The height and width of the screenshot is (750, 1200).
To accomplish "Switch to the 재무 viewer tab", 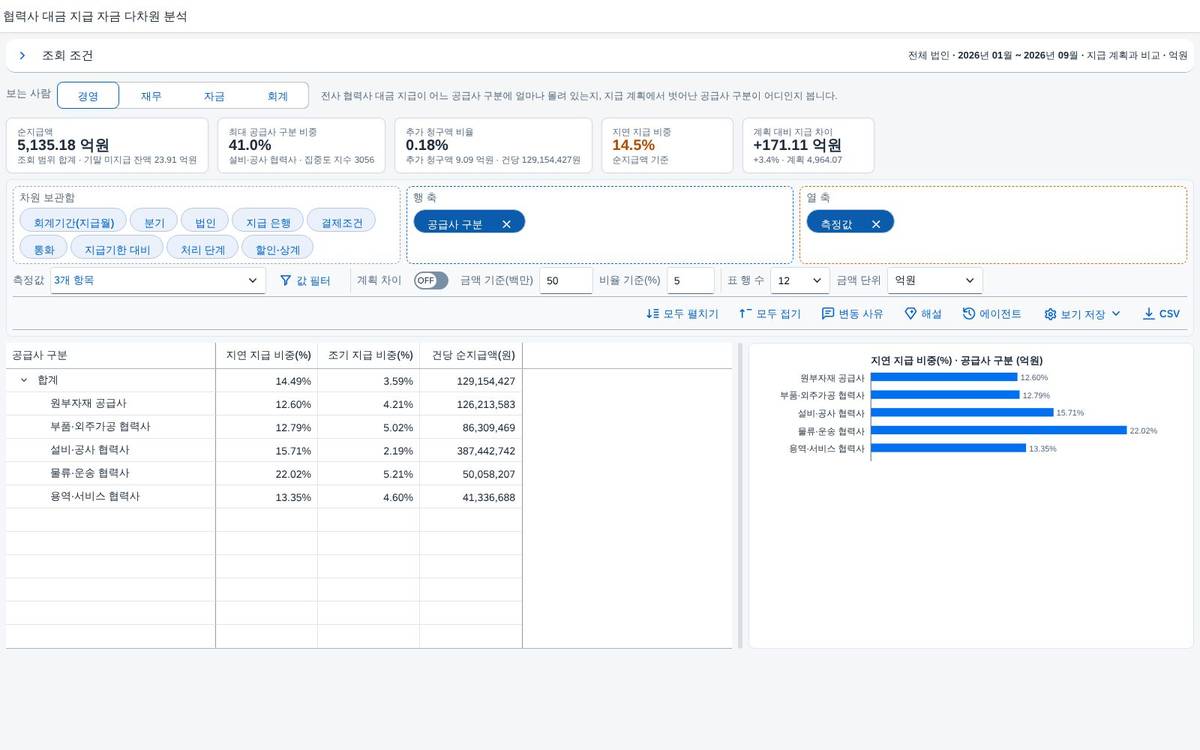I will (x=151, y=96).
